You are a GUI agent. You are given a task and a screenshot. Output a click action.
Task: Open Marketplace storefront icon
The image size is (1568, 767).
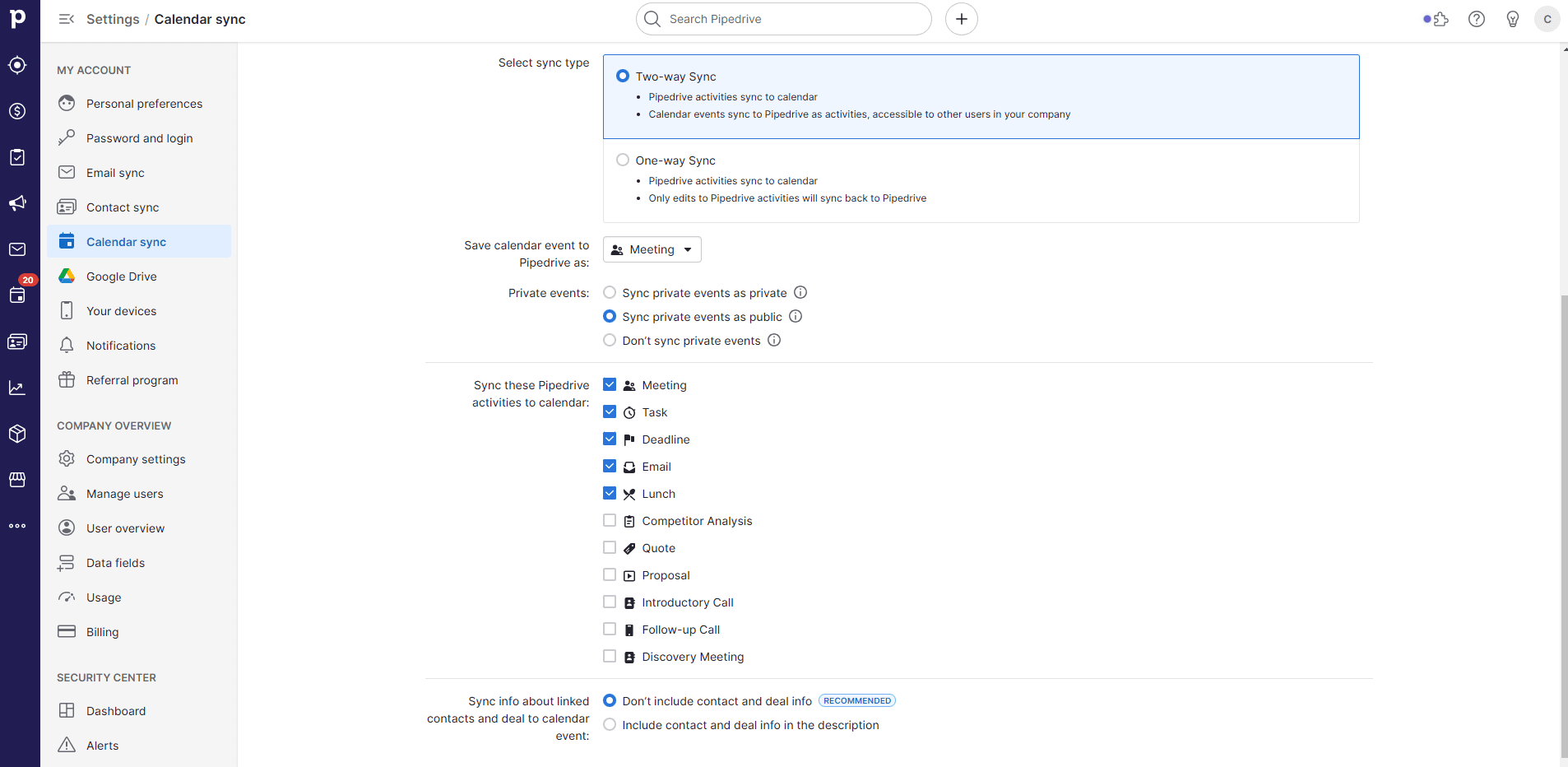point(17,480)
